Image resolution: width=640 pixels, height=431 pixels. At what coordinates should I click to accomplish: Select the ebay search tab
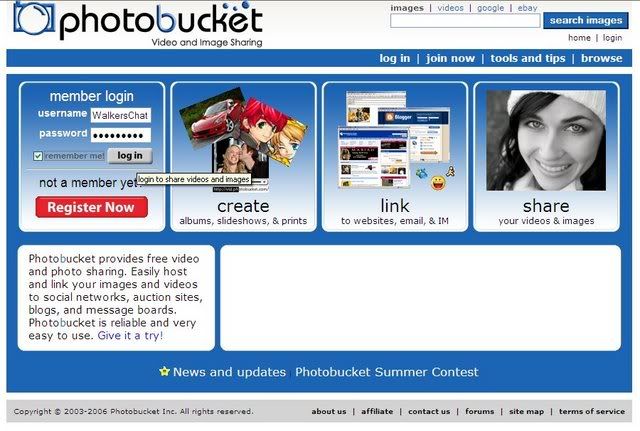527,8
